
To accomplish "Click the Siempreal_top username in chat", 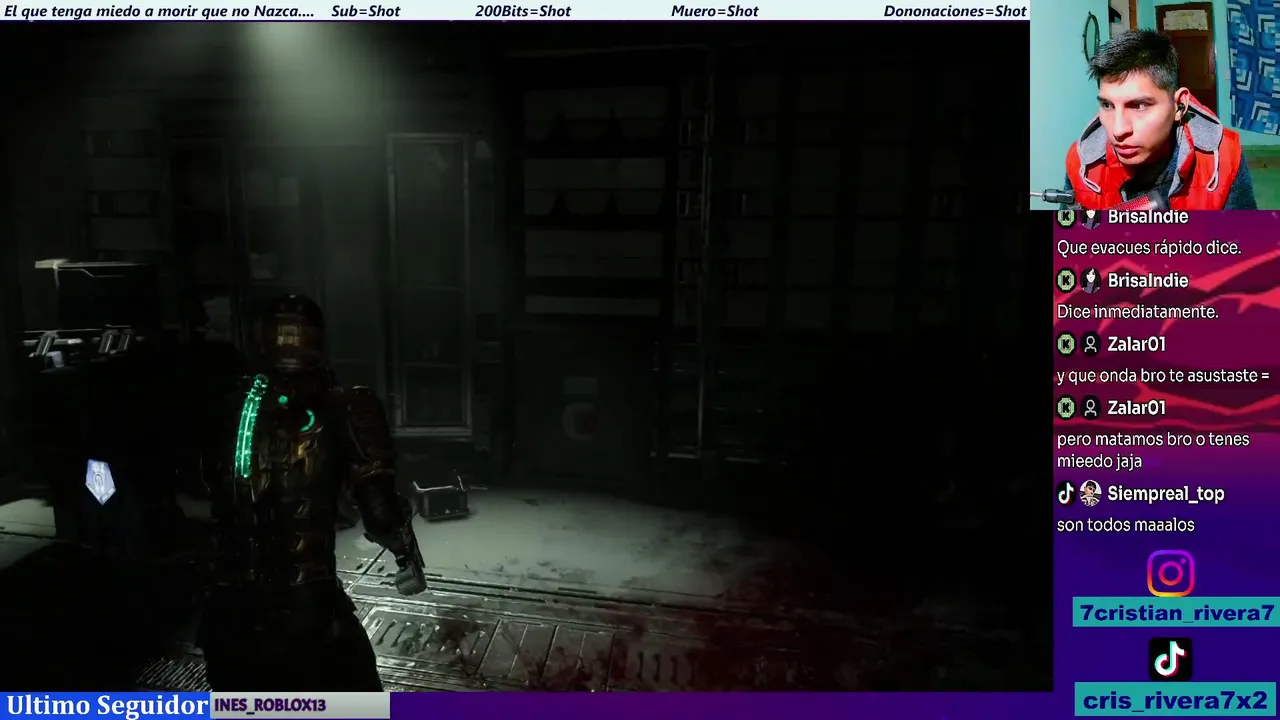I will coord(1166,494).
